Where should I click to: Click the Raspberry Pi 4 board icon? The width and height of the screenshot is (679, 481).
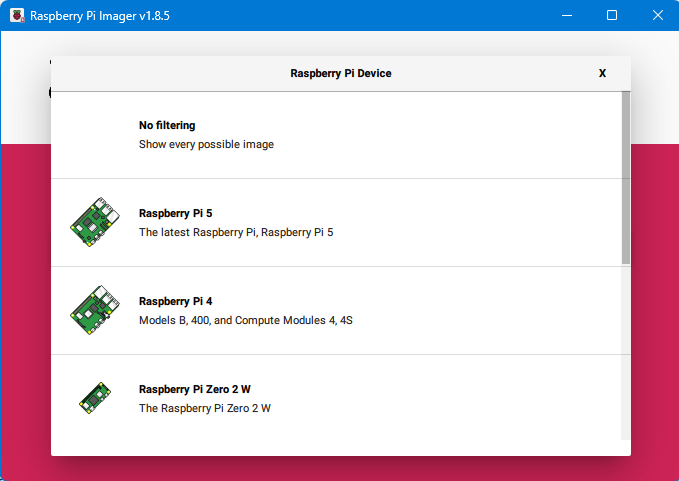pyautogui.click(x=93, y=310)
